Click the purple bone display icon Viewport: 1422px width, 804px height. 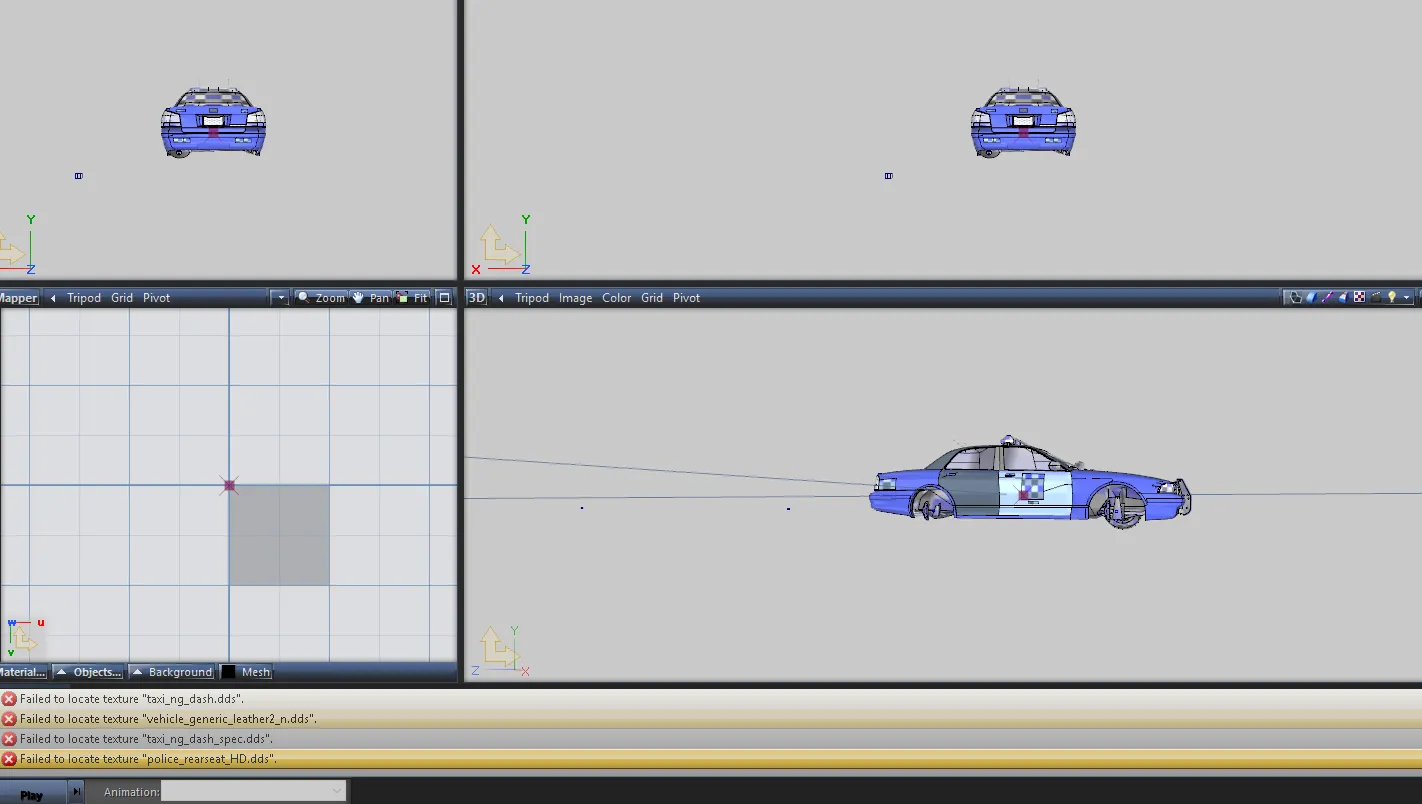point(1327,297)
